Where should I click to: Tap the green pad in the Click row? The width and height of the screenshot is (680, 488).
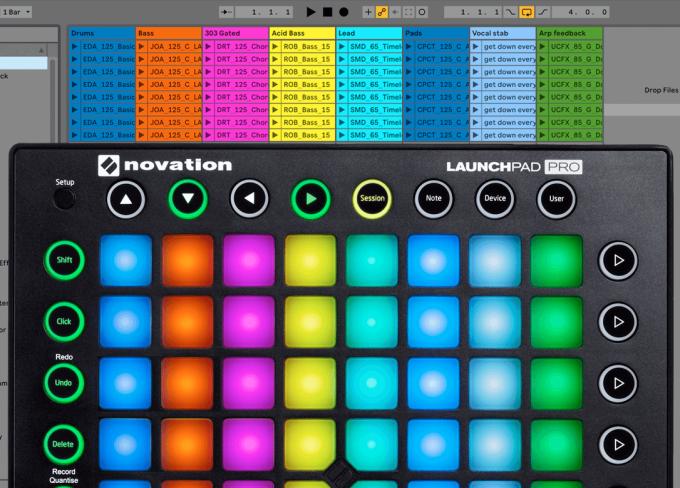click(x=556, y=322)
